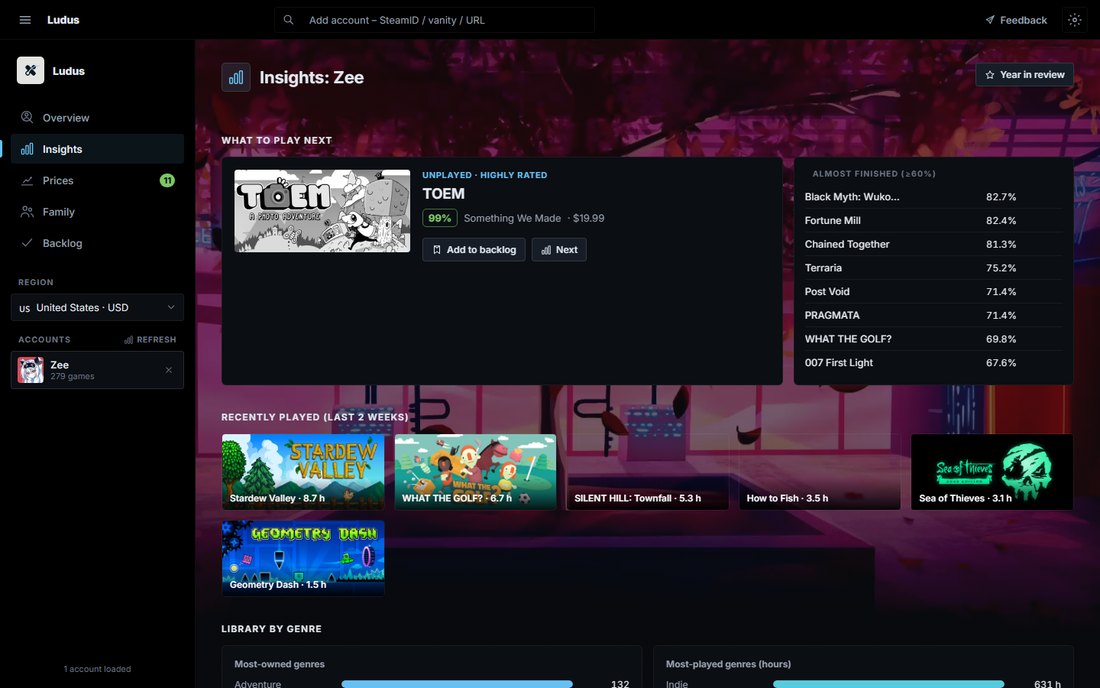Open the Geometry Dash card
Screen dimensions: 1100x688
click(x=303, y=558)
